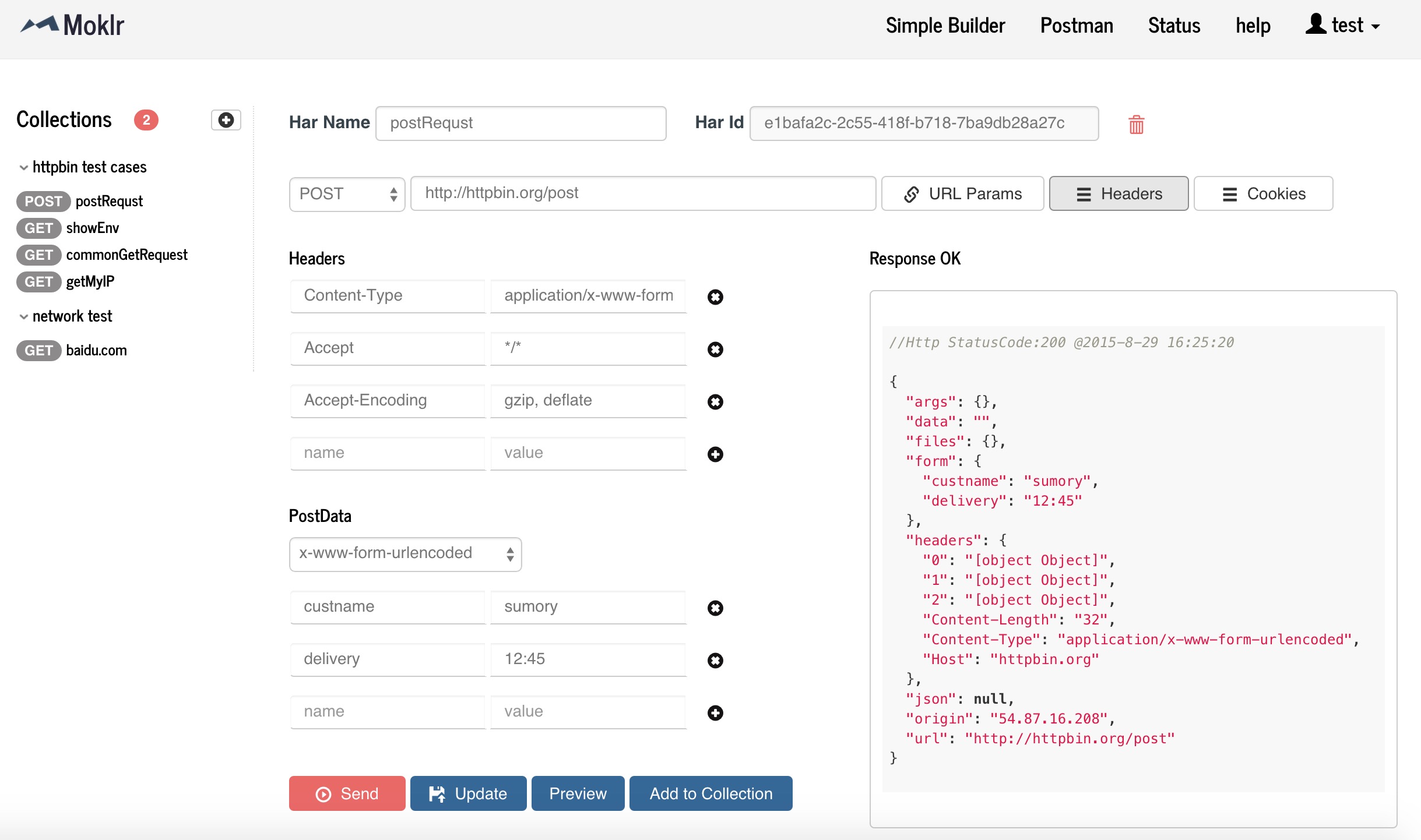Remove the Content-Type header row

point(715,297)
